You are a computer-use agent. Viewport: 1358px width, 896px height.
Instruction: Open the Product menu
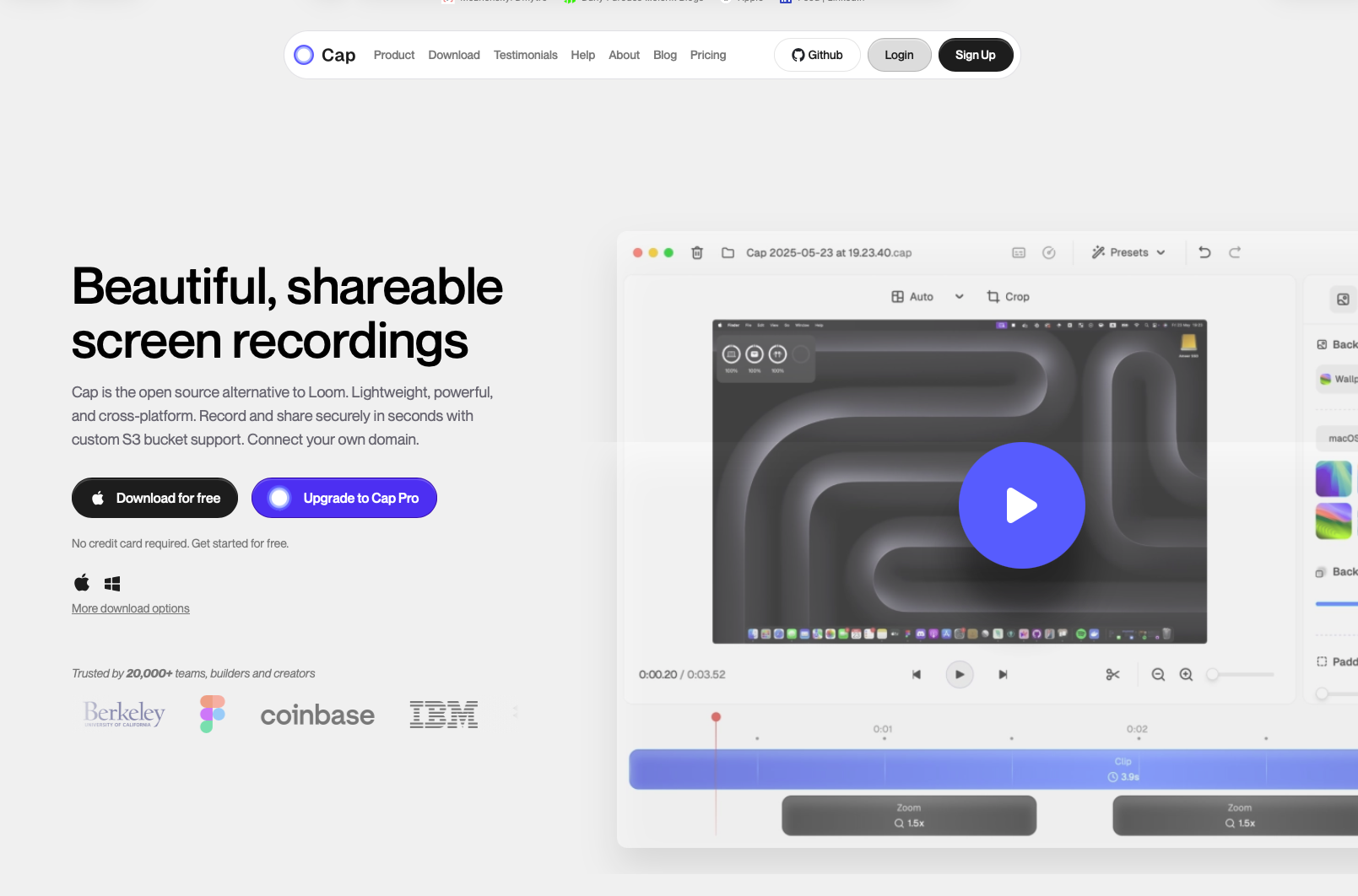tap(394, 55)
